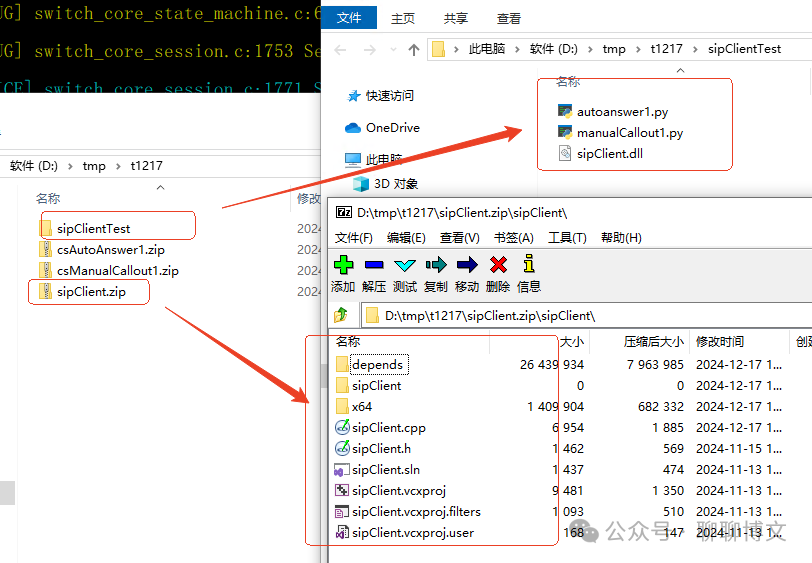The image size is (812, 563).
Task: Select csManualCallout1.zip in t1217 window
Action: [109, 270]
